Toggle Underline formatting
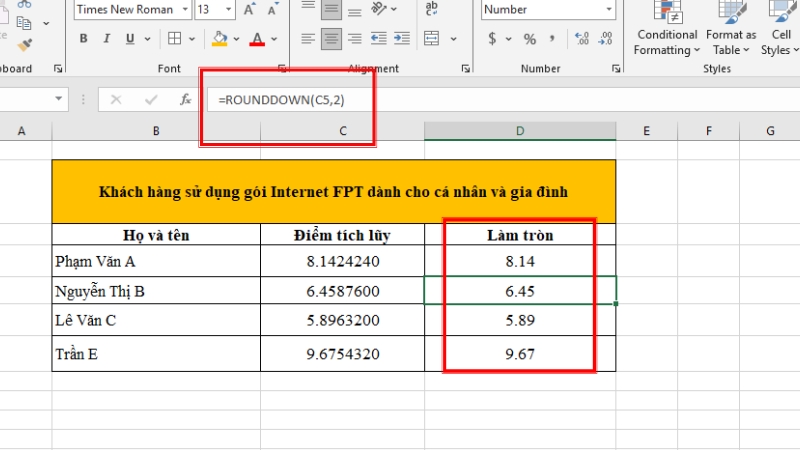This screenshot has height=450, width=800. coord(130,39)
